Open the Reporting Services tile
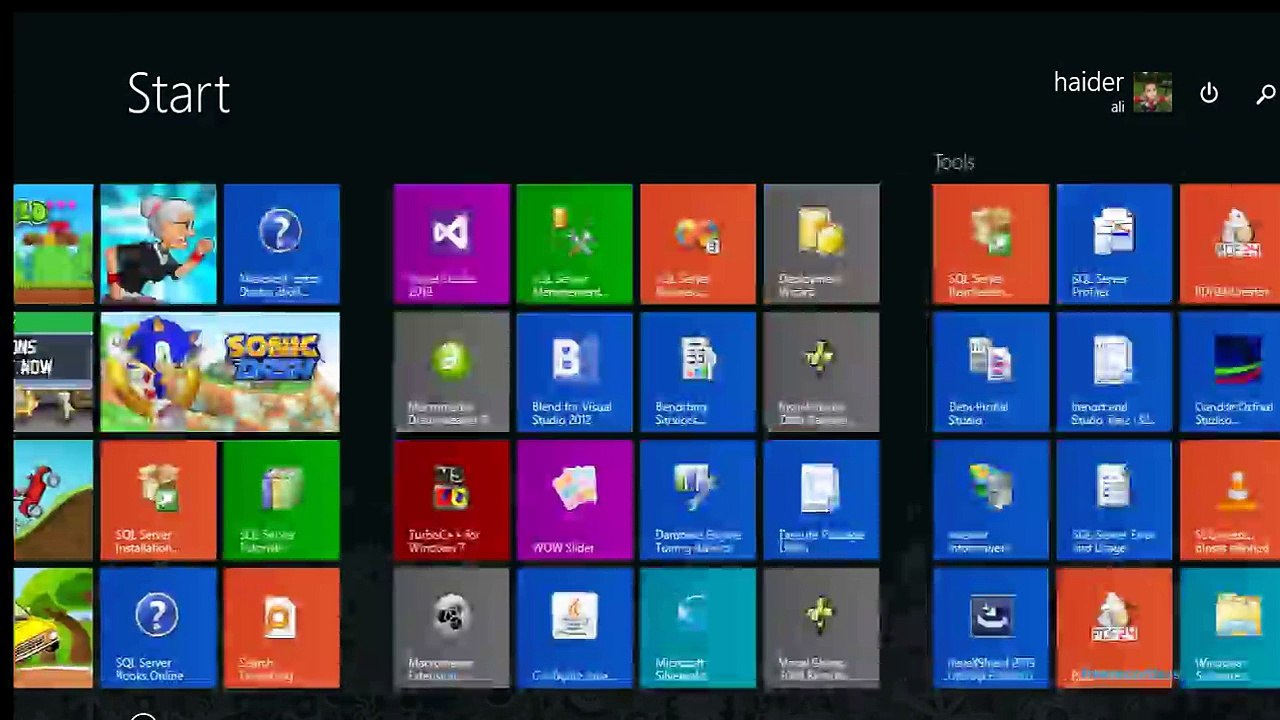The width and height of the screenshot is (1280, 720). point(698,372)
